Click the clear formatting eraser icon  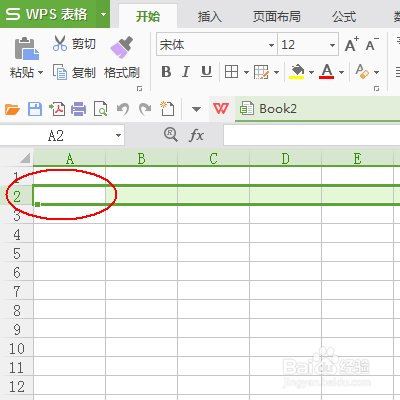point(362,71)
